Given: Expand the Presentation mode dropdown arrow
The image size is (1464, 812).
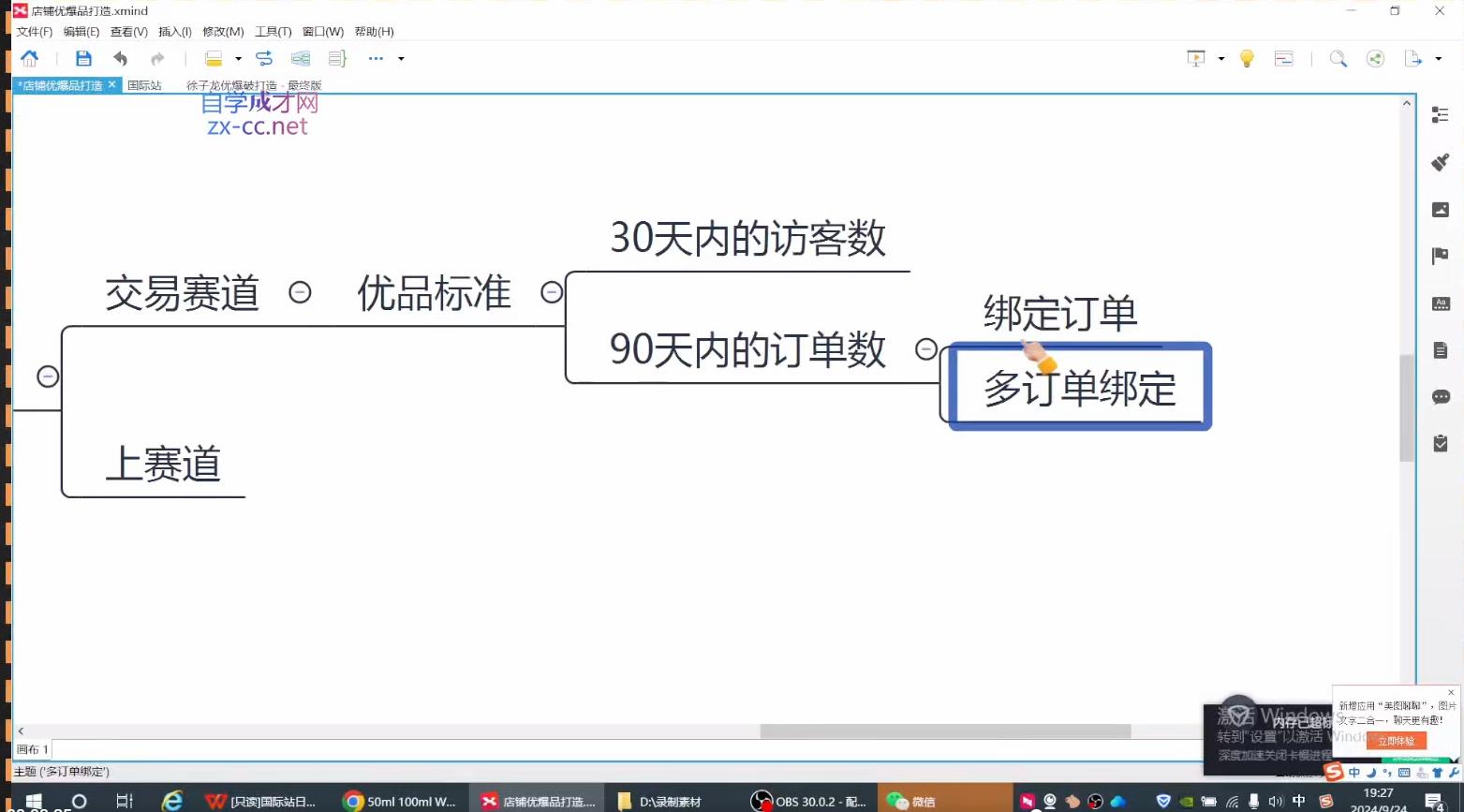Looking at the screenshot, I should (x=1221, y=59).
